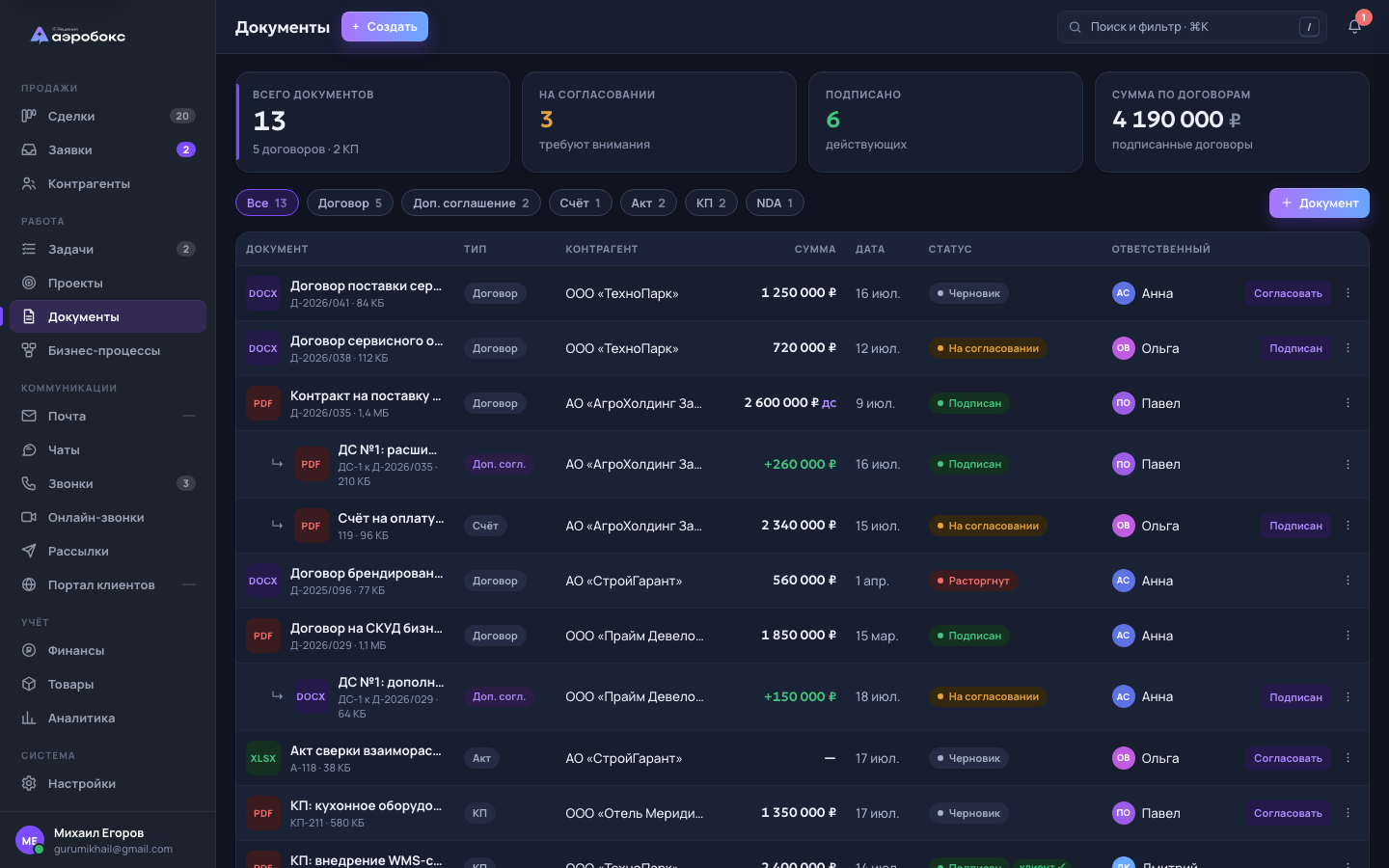Filter documents by Договор 5 tab
The image size is (1389, 868).
tap(350, 203)
